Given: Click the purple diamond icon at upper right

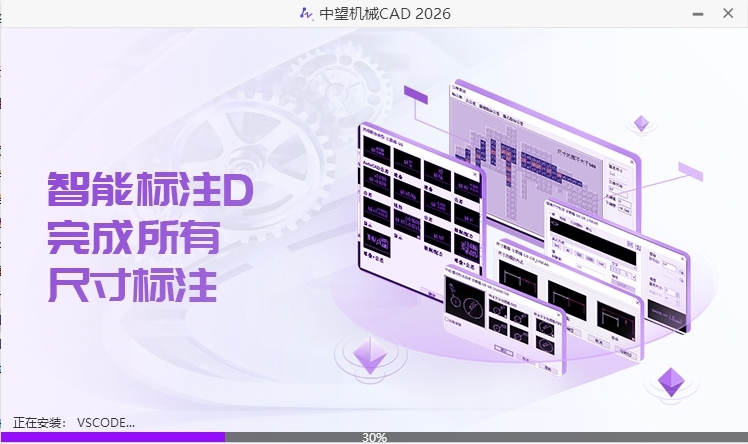Looking at the screenshot, I should (x=641, y=124).
